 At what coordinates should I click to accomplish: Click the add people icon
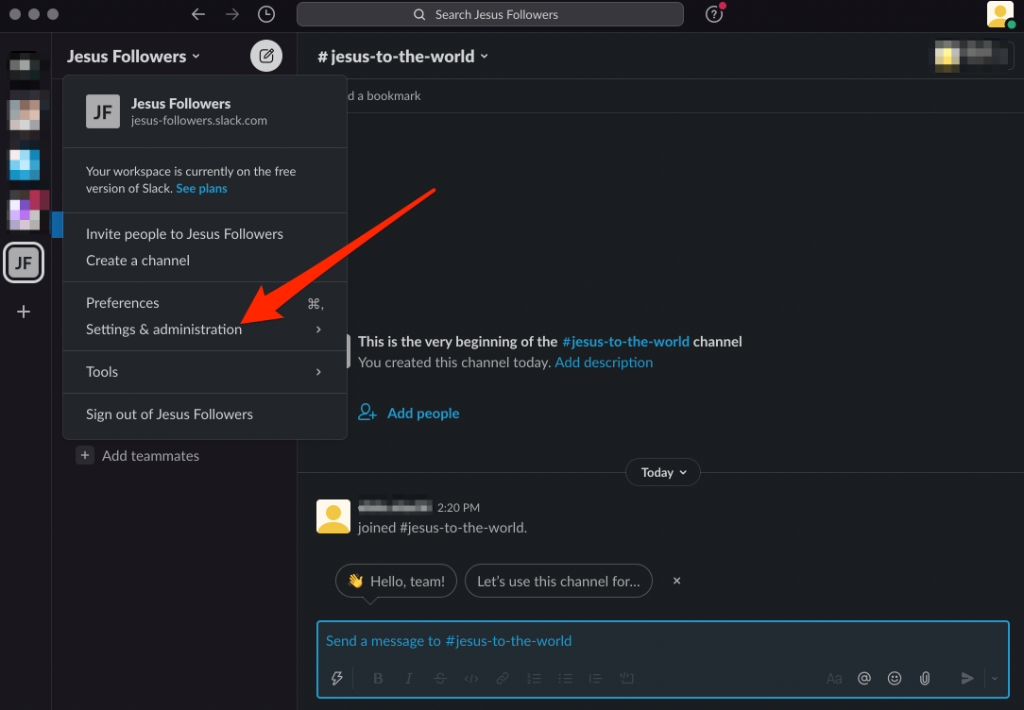[x=367, y=412]
